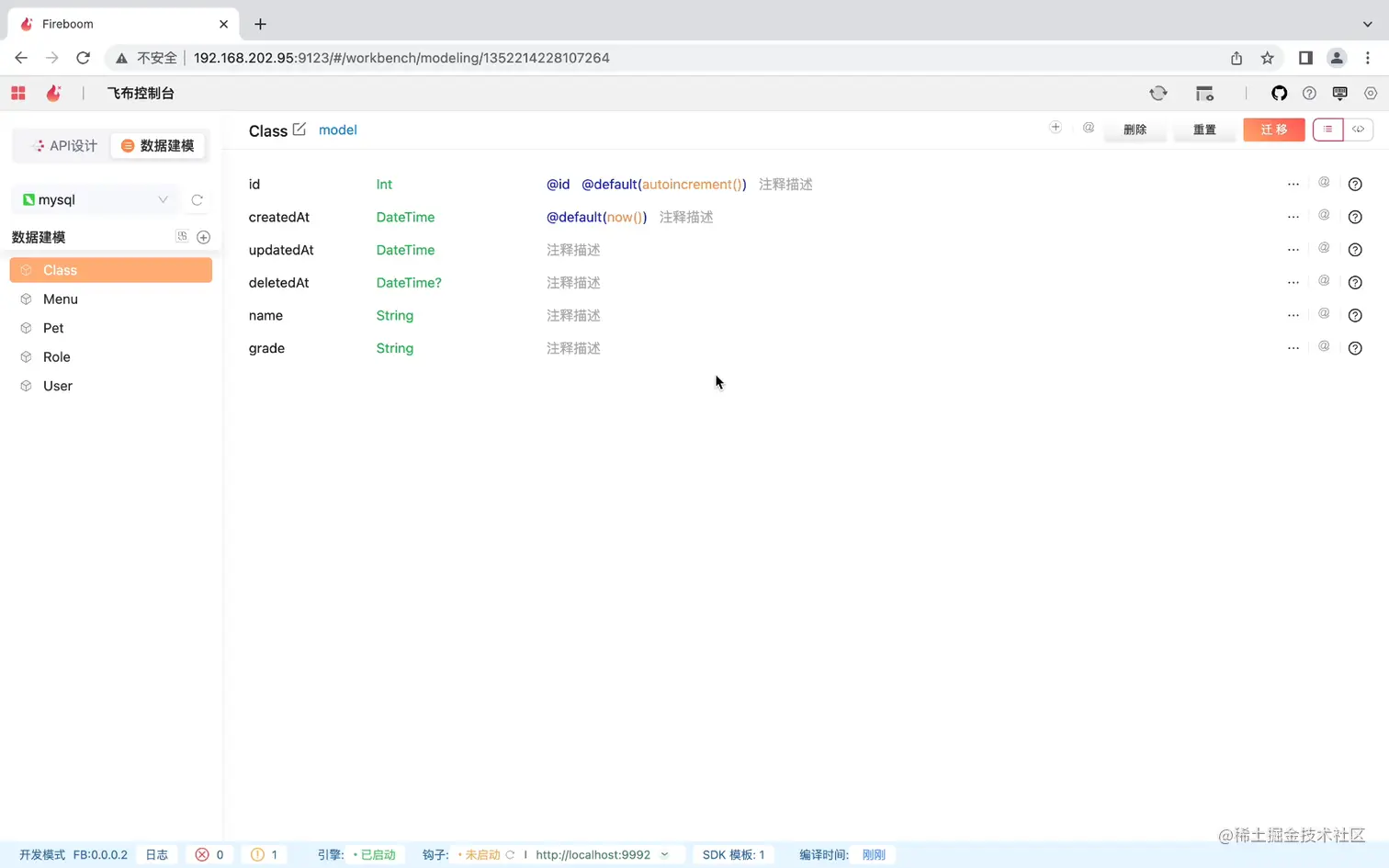
Task: Open help for id field
Action: pyautogui.click(x=1355, y=185)
